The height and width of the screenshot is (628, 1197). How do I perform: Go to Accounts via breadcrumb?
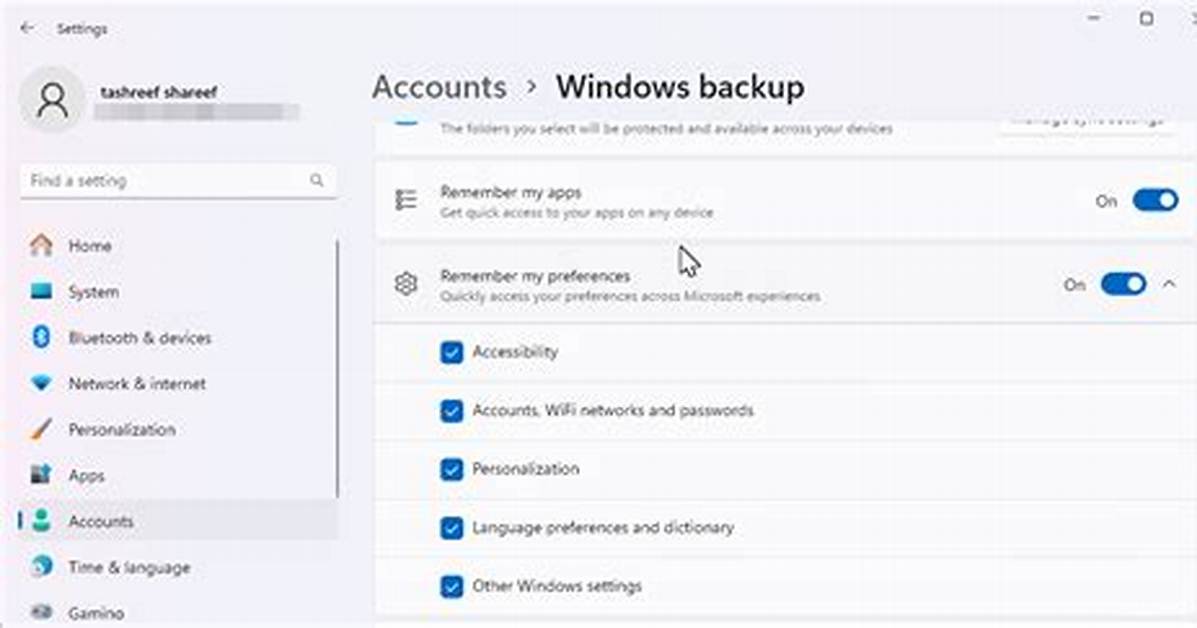(439, 86)
